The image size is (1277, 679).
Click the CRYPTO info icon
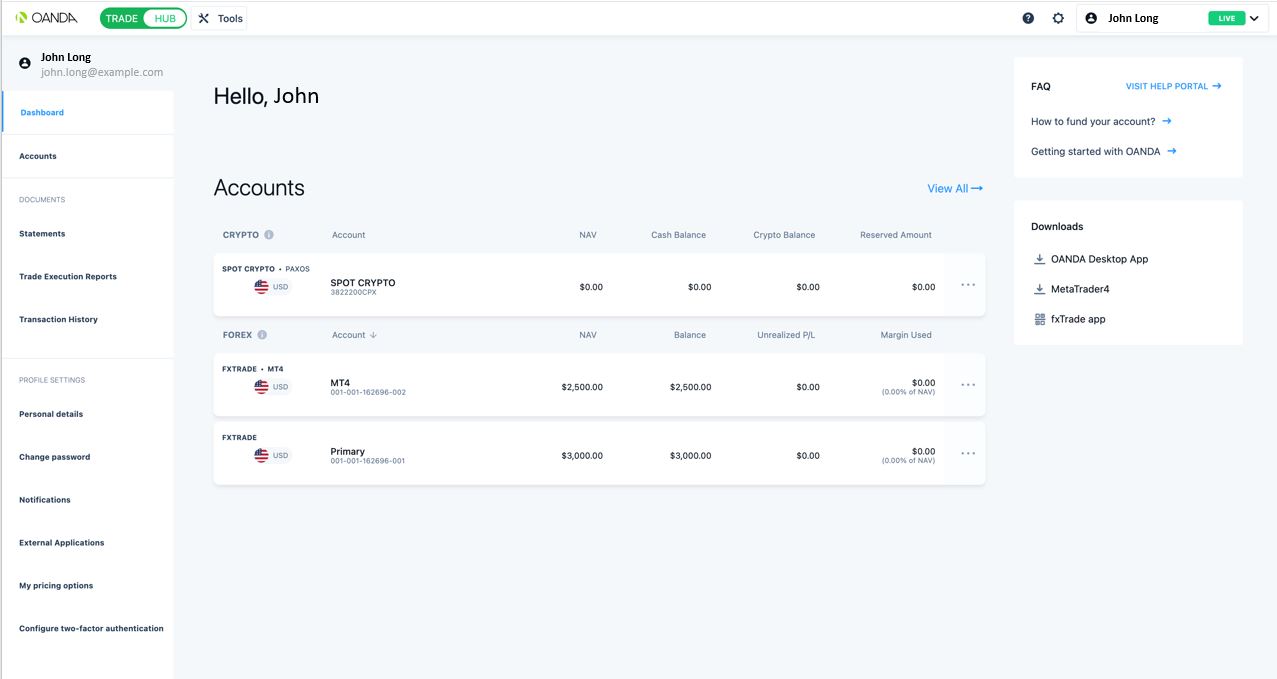269,235
